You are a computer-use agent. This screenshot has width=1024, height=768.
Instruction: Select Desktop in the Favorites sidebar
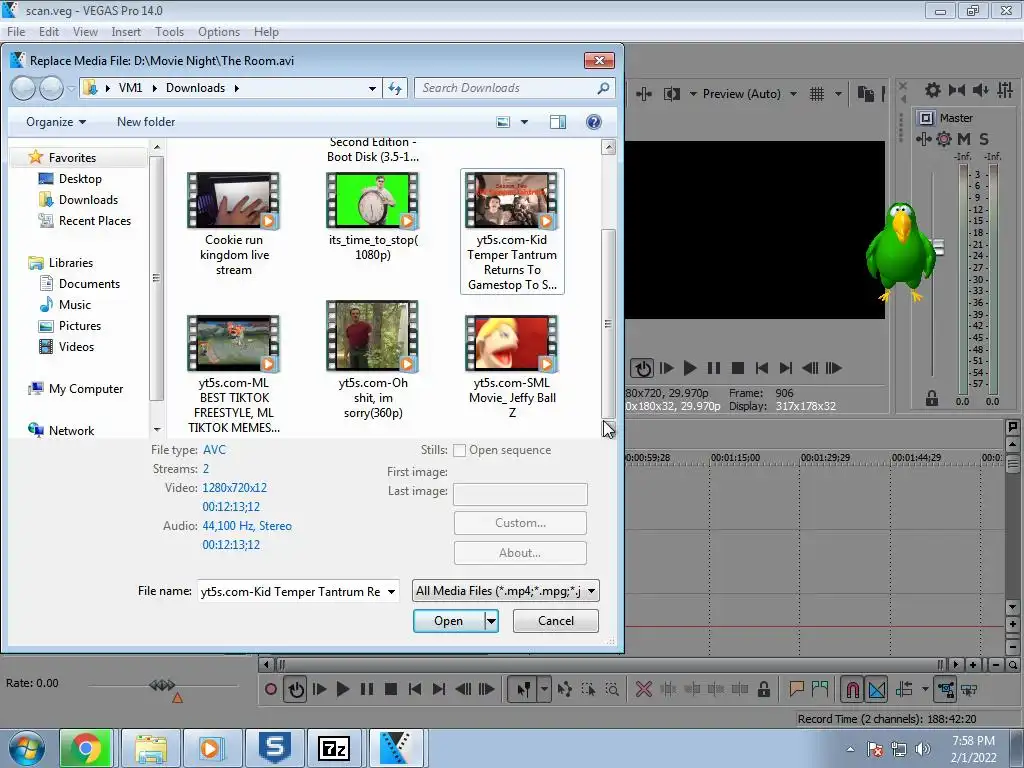coord(80,179)
